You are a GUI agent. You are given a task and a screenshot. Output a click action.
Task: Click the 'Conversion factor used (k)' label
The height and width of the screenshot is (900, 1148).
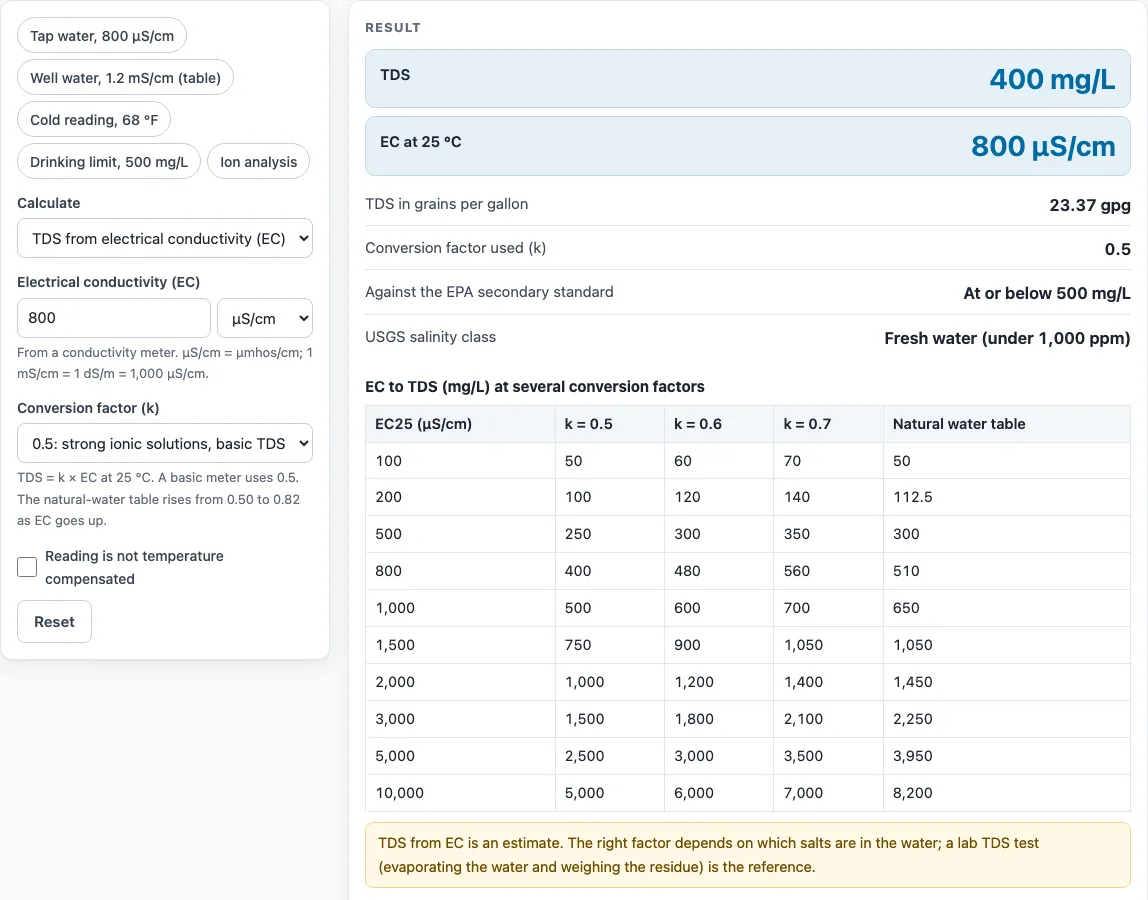pyautogui.click(x=455, y=248)
